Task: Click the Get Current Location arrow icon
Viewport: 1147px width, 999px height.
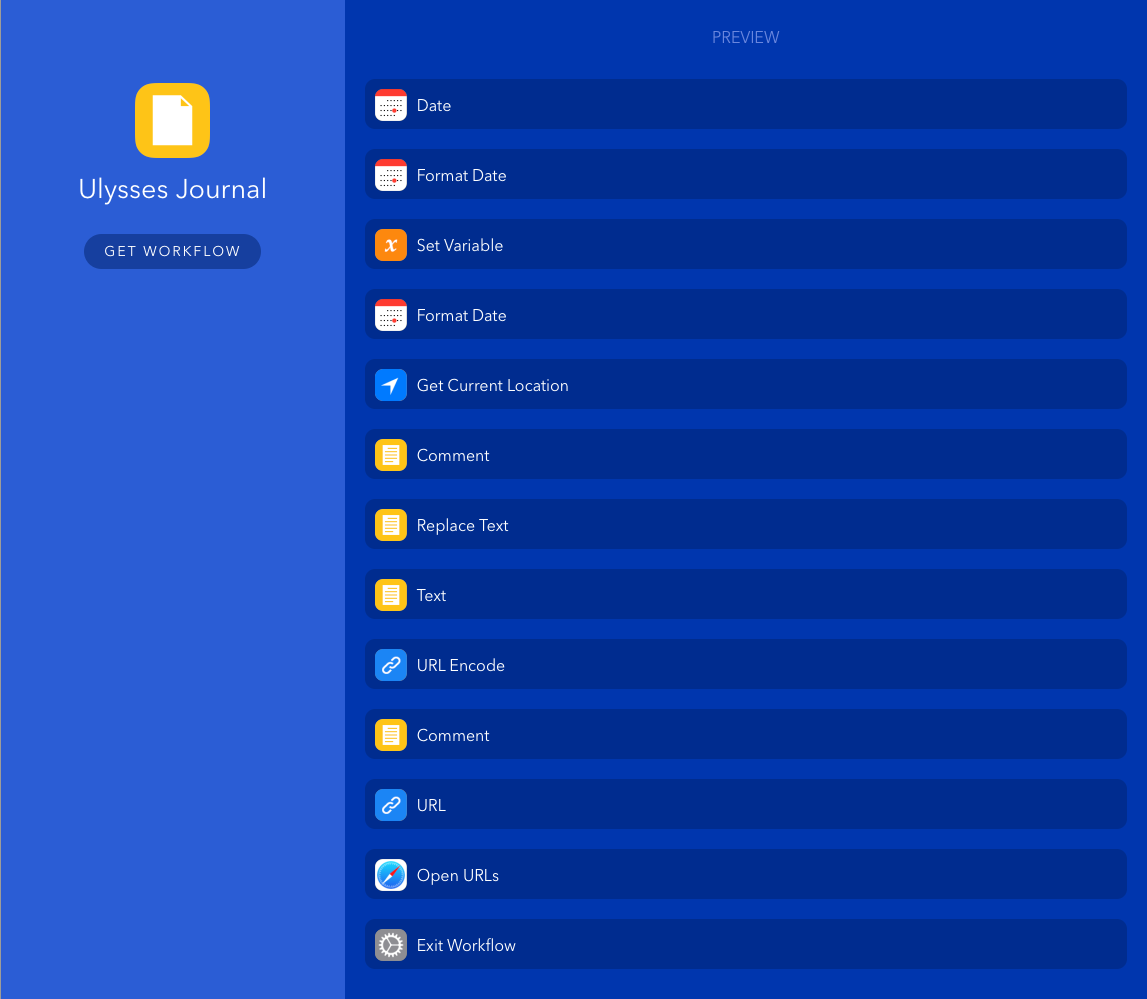Action: click(x=391, y=384)
